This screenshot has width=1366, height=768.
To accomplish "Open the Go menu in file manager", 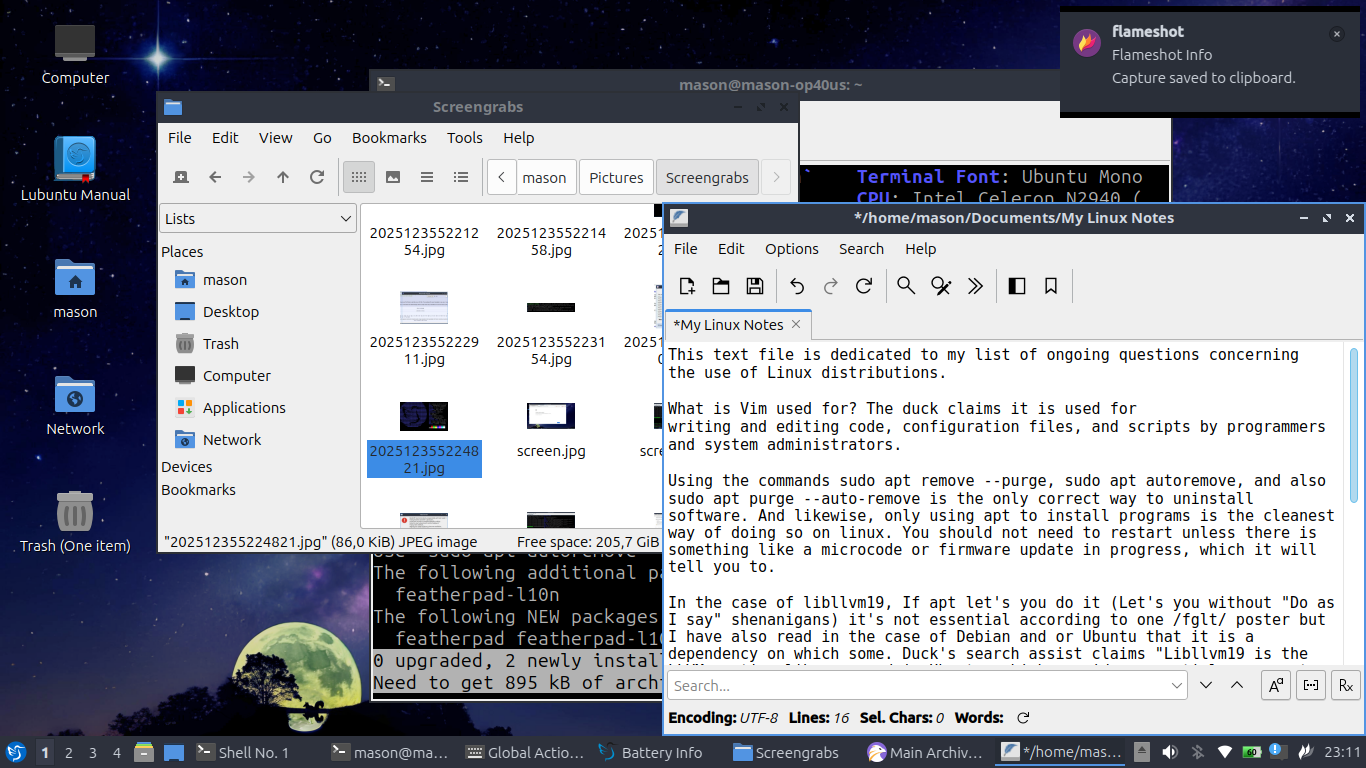I will pyautogui.click(x=322, y=138).
